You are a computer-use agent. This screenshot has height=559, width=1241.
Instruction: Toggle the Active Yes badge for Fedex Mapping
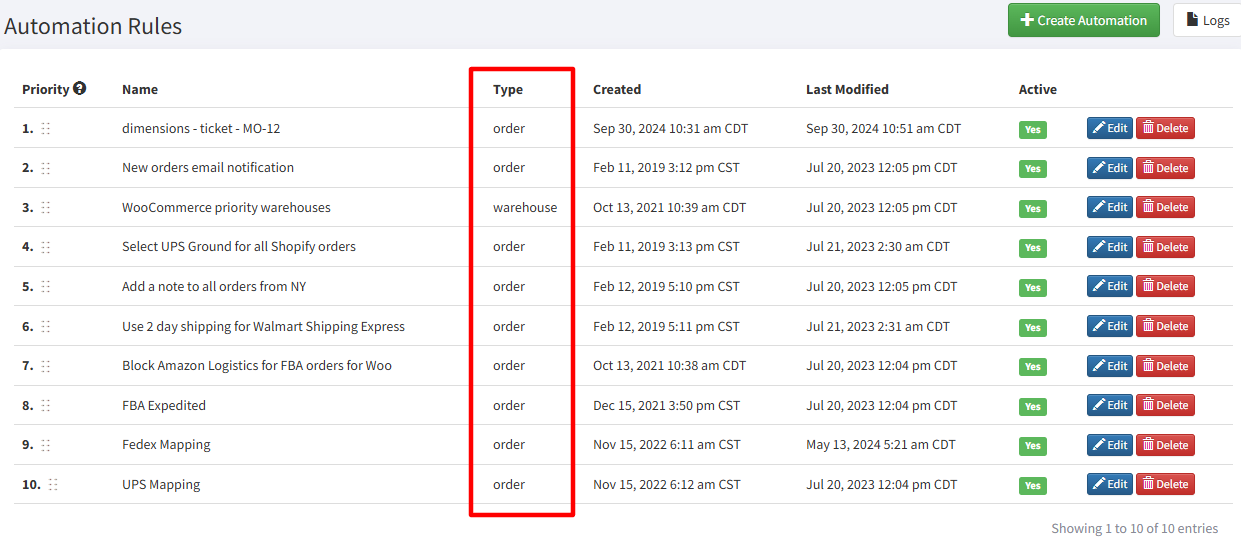point(1033,446)
